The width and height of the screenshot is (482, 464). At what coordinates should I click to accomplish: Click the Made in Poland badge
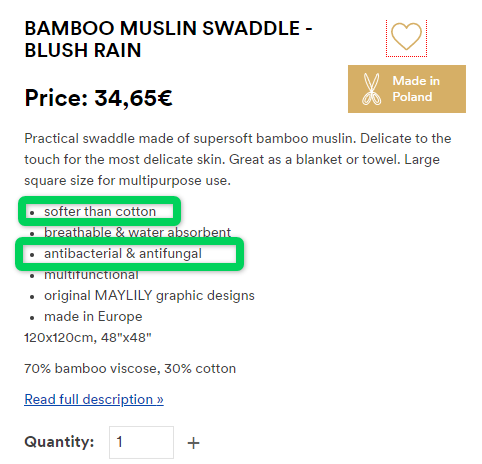[x=407, y=89]
